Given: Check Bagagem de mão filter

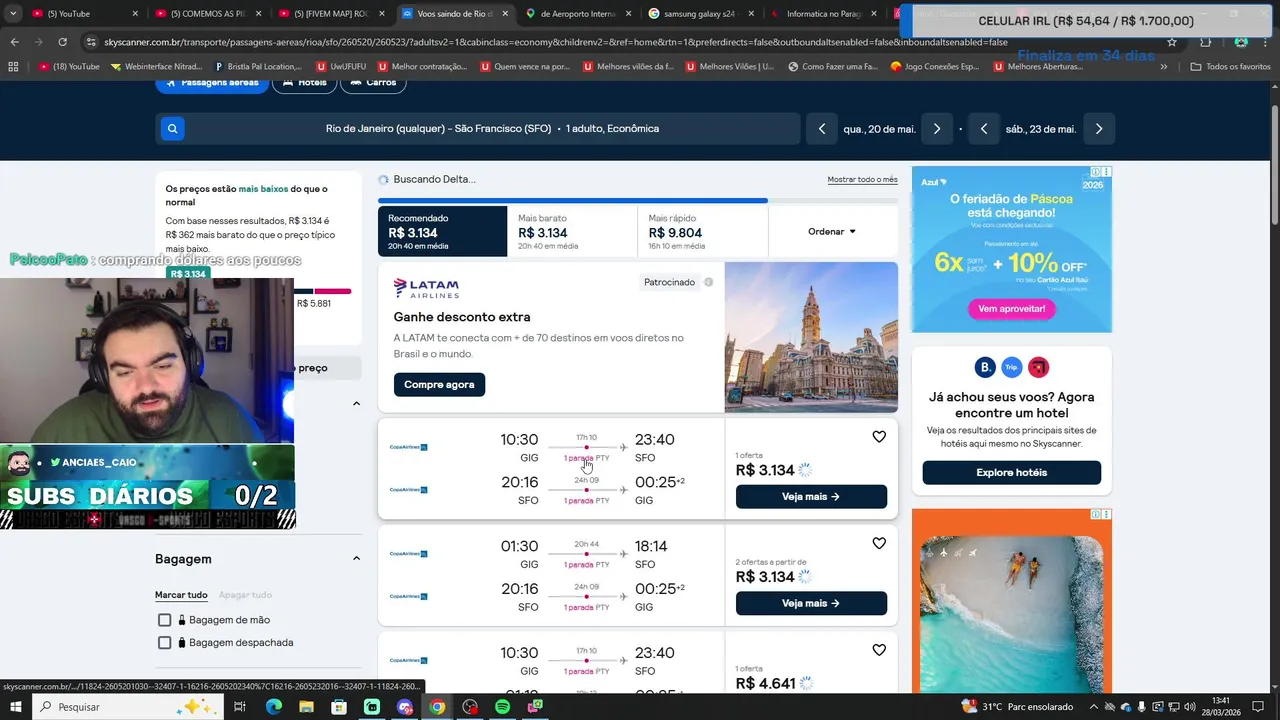Looking at the screenshot, I should pyautogui.click(x=165, y=620).
